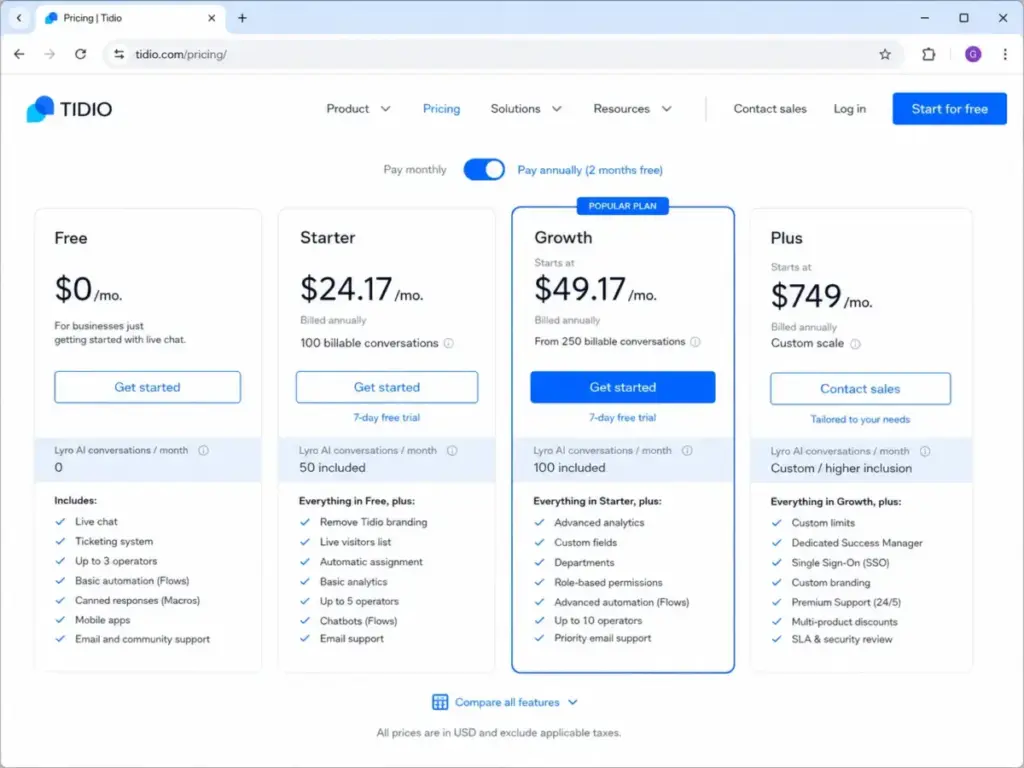Click the Tidio logo
The height and width of the screenshot is (768, 1024).
click(69, 108)
